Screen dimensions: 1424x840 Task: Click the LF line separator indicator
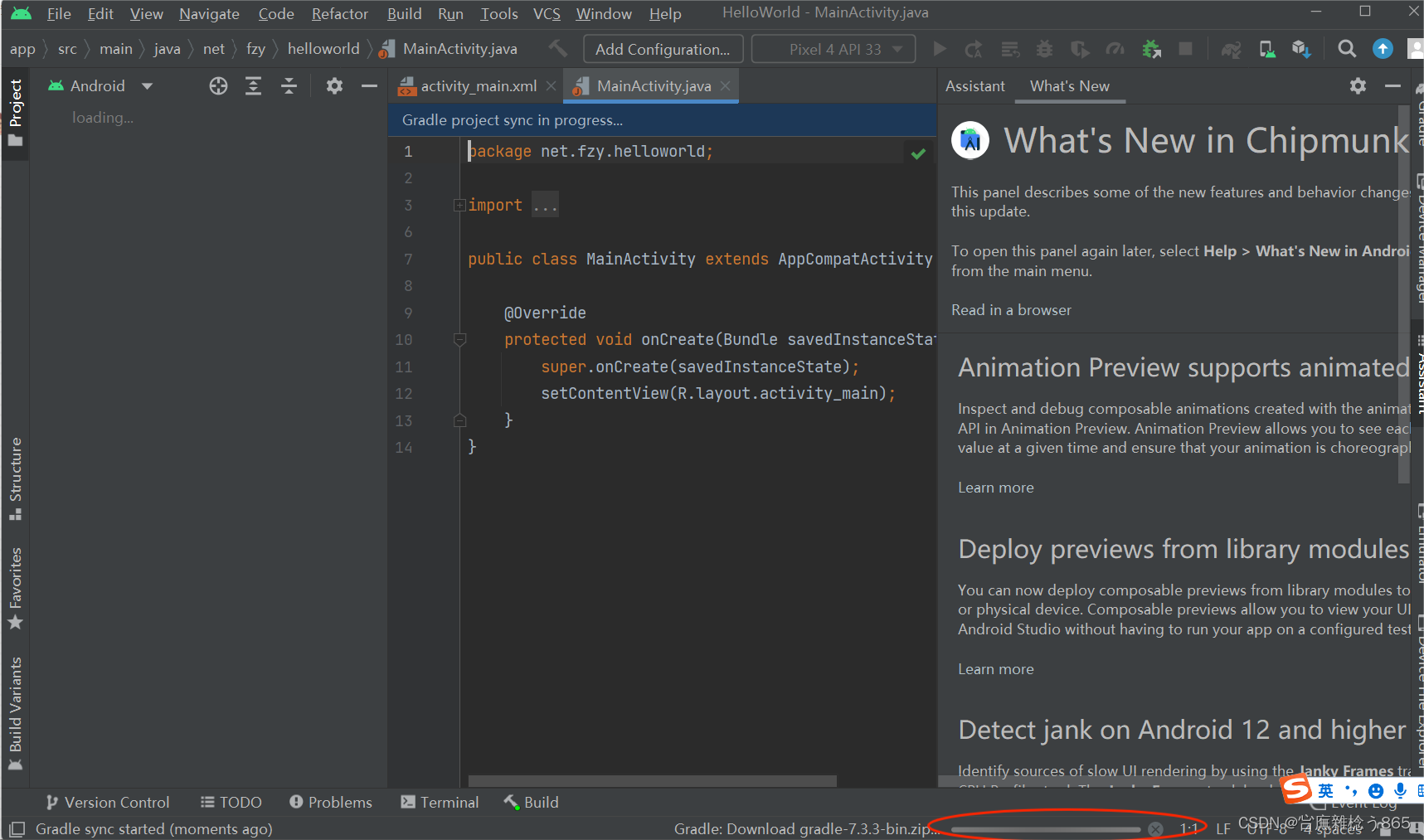(x=1223, y=828)
